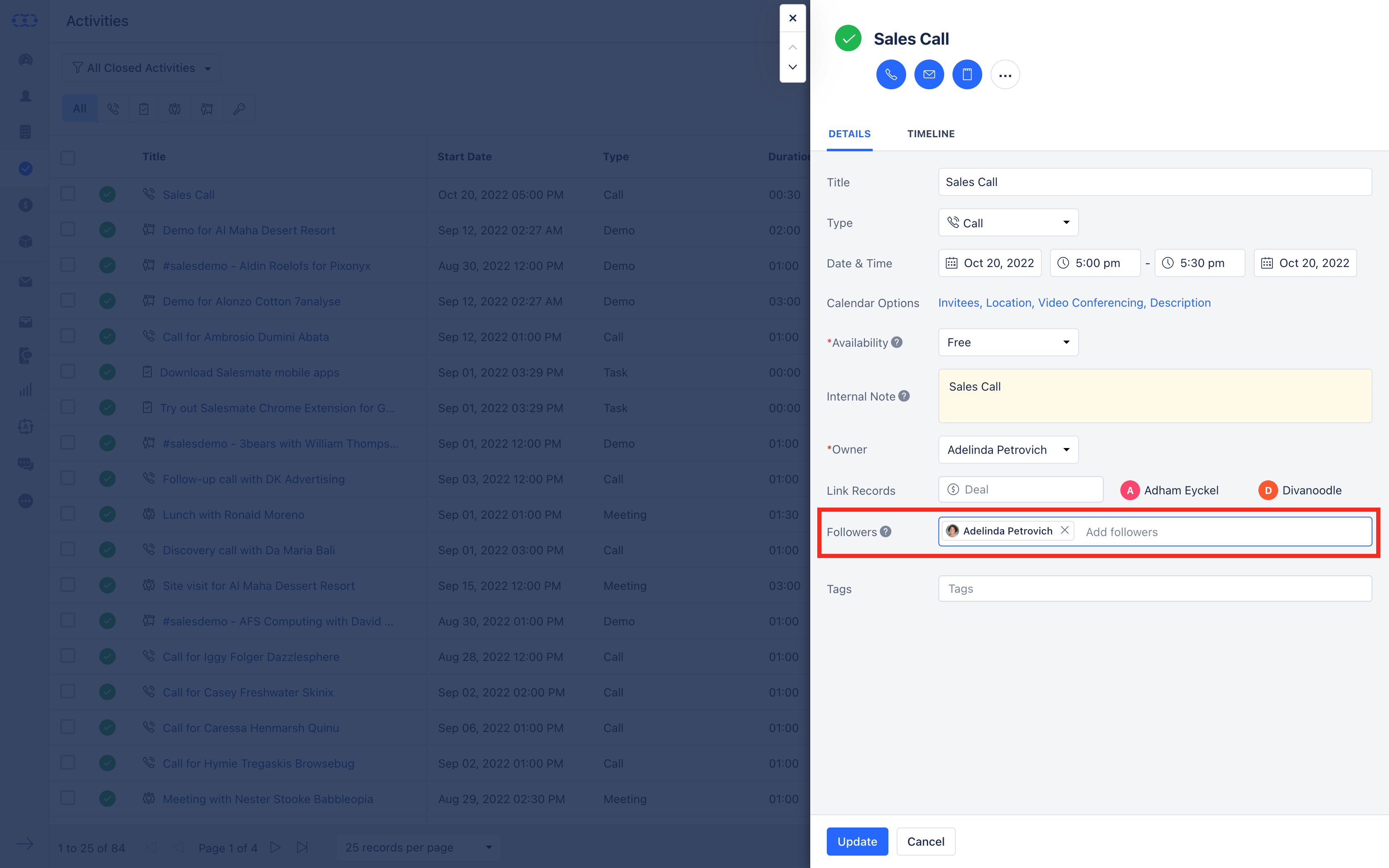This screenshot has width=1389, height=868.
Task: Click the blue phone call action icon
Action: [x=891, y=75]
